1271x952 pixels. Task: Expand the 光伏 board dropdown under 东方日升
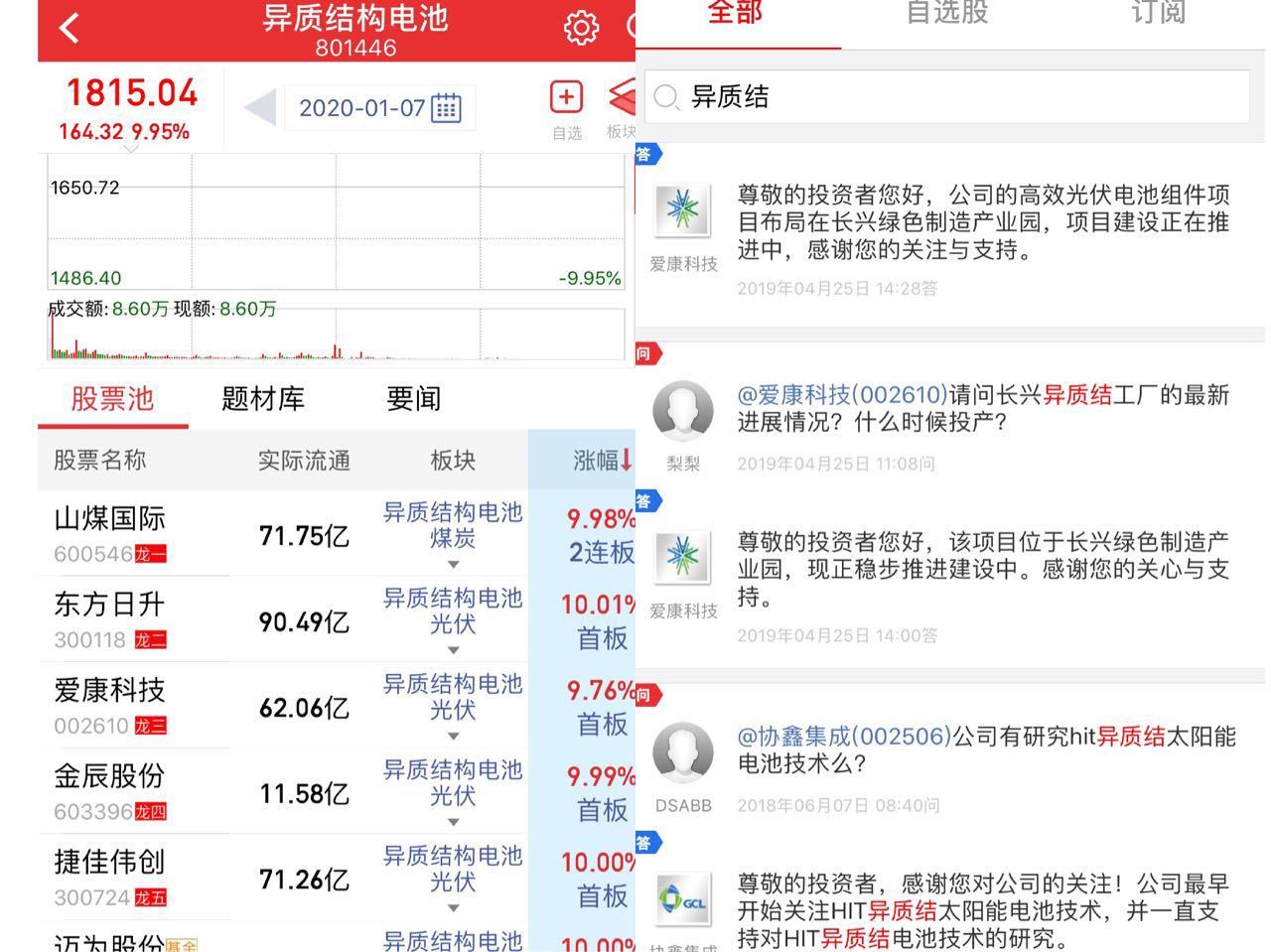(x=453, y=650)
